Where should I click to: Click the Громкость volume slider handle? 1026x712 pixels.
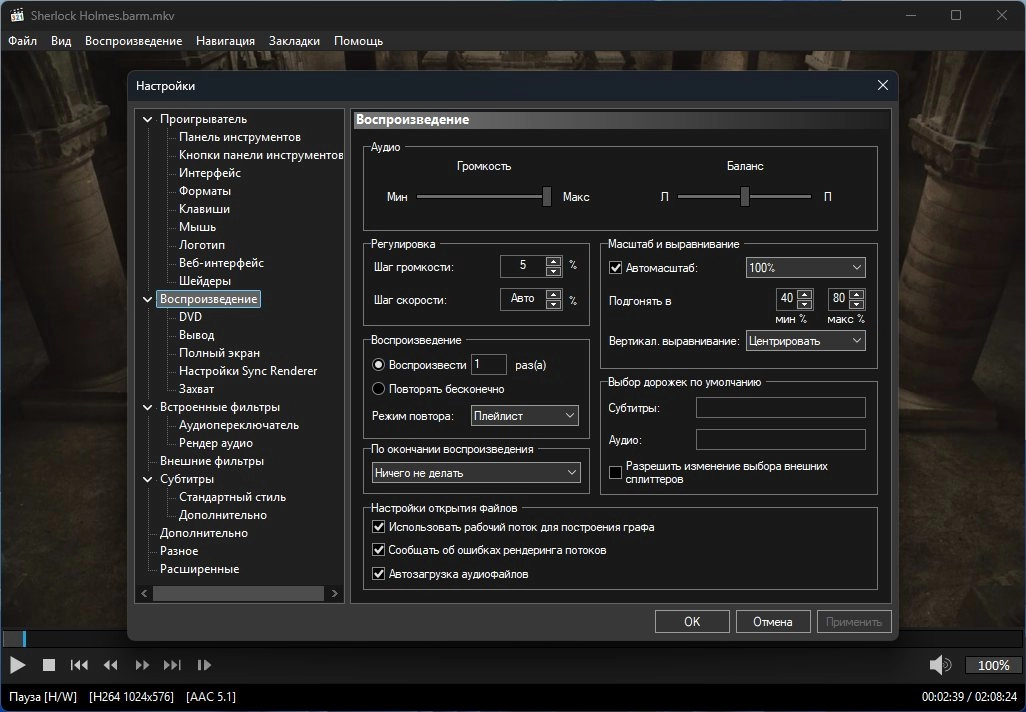click(x=547, y=196)
